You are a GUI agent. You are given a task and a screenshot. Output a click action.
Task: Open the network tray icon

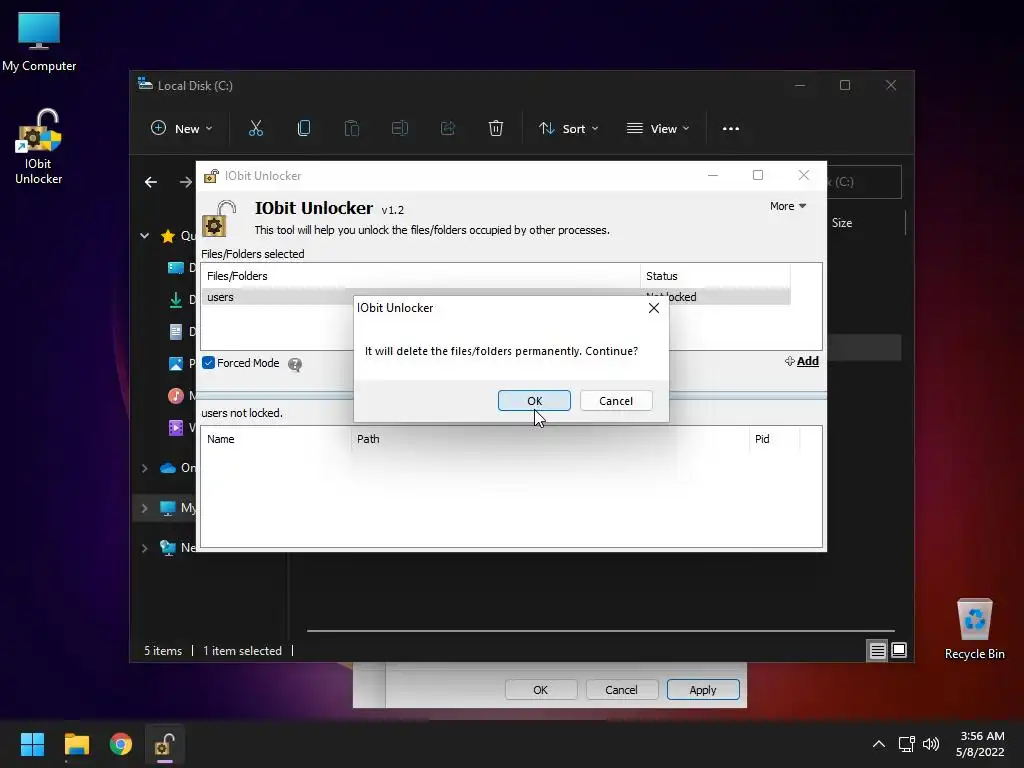click(906, 744)
